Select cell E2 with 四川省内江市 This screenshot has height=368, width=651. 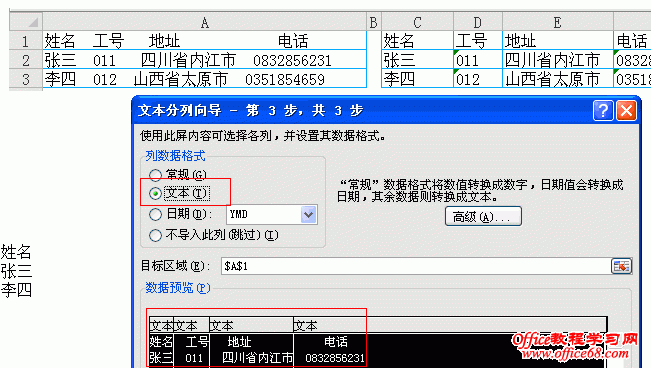point(558,60)
